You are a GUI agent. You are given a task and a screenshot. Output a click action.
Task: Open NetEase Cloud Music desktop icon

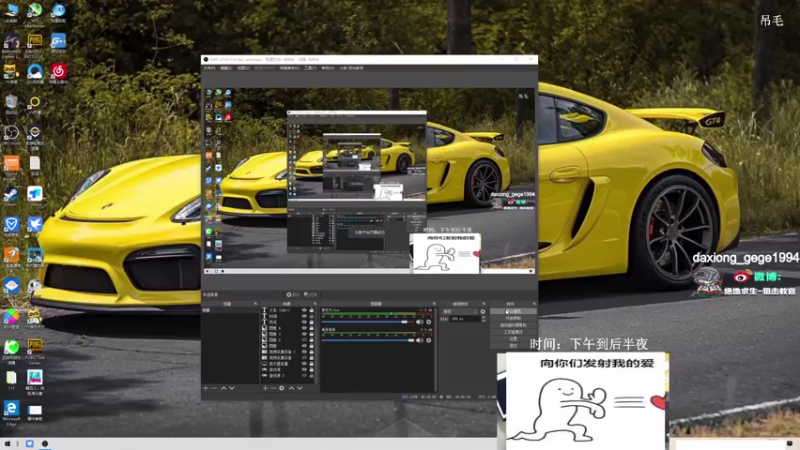click(x=58, y=74)
